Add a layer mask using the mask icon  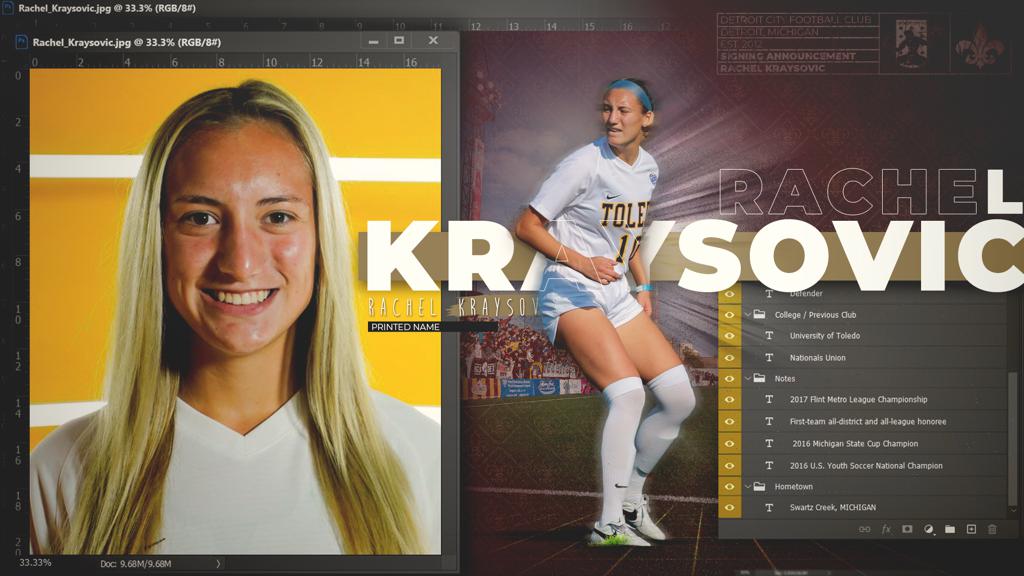click(x=907, y=529)
